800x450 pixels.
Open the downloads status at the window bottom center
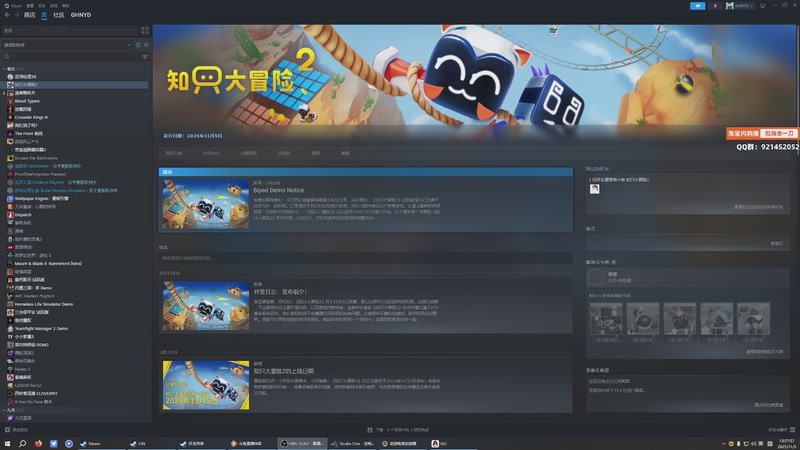(398, 430)
